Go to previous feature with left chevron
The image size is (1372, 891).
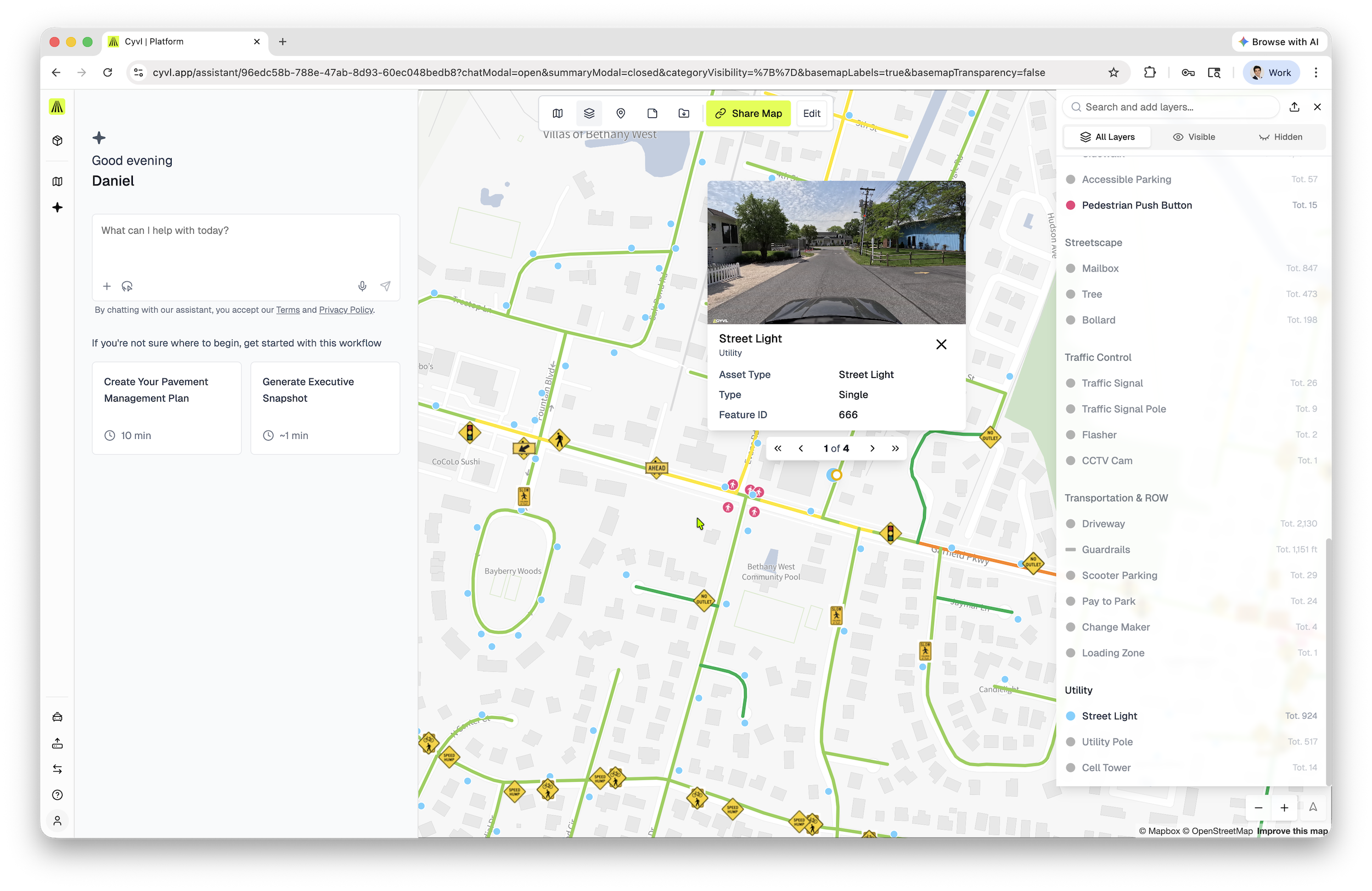point(801,448)
